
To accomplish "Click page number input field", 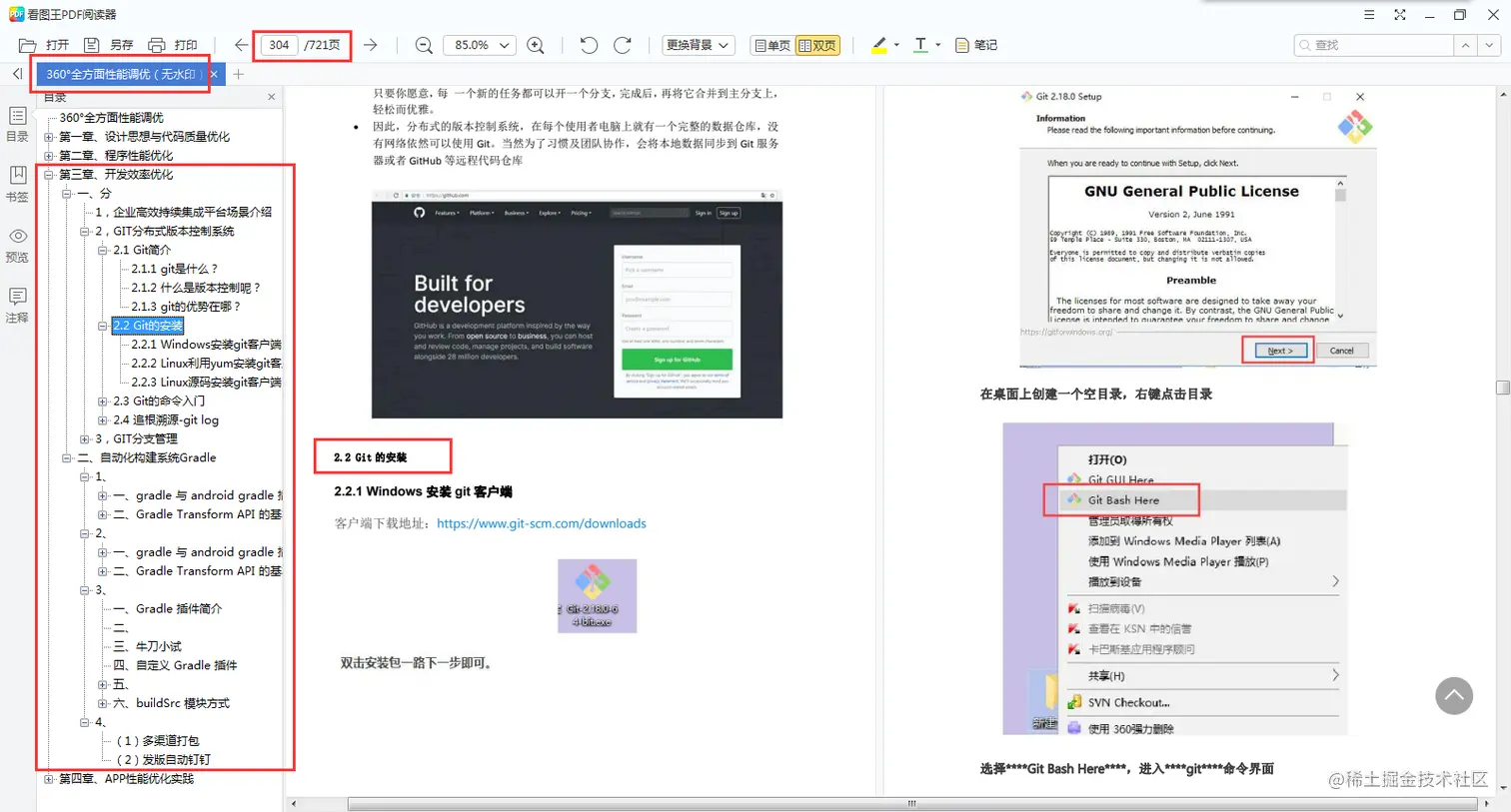I will click(x=279, y=45).
